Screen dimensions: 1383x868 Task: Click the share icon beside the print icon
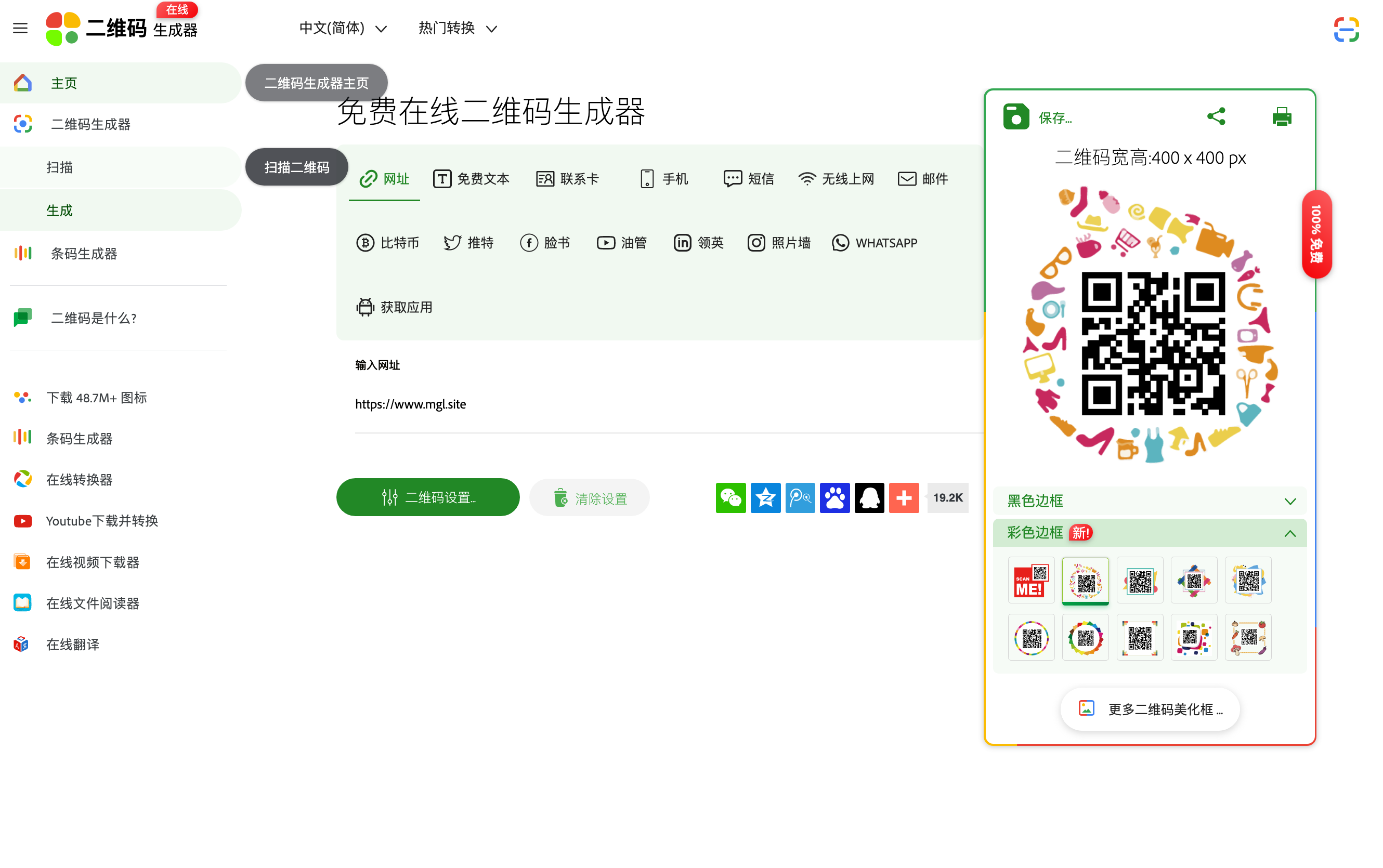1217,116
